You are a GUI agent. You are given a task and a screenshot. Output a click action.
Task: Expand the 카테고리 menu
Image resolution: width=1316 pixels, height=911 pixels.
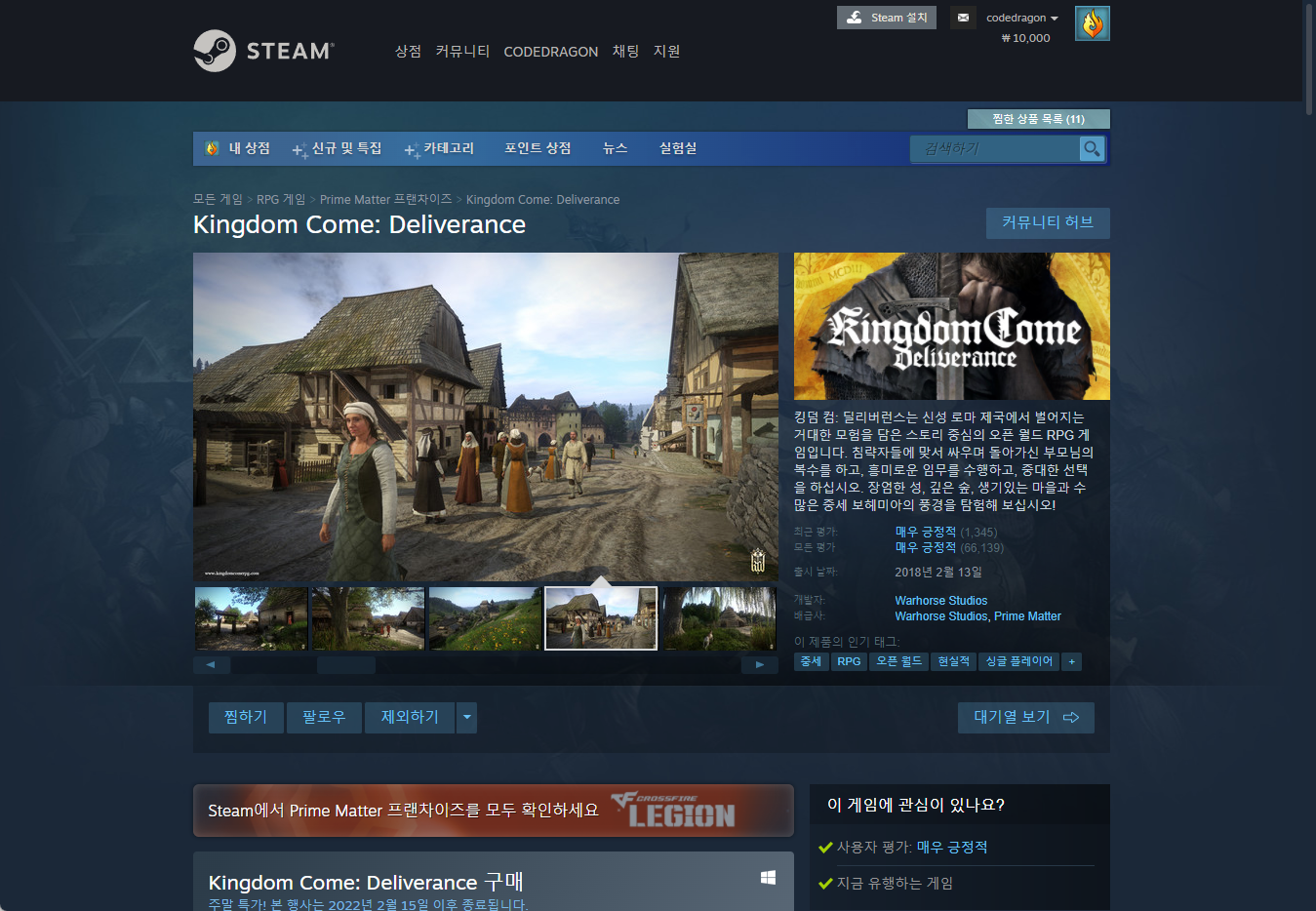coord(439,148)
